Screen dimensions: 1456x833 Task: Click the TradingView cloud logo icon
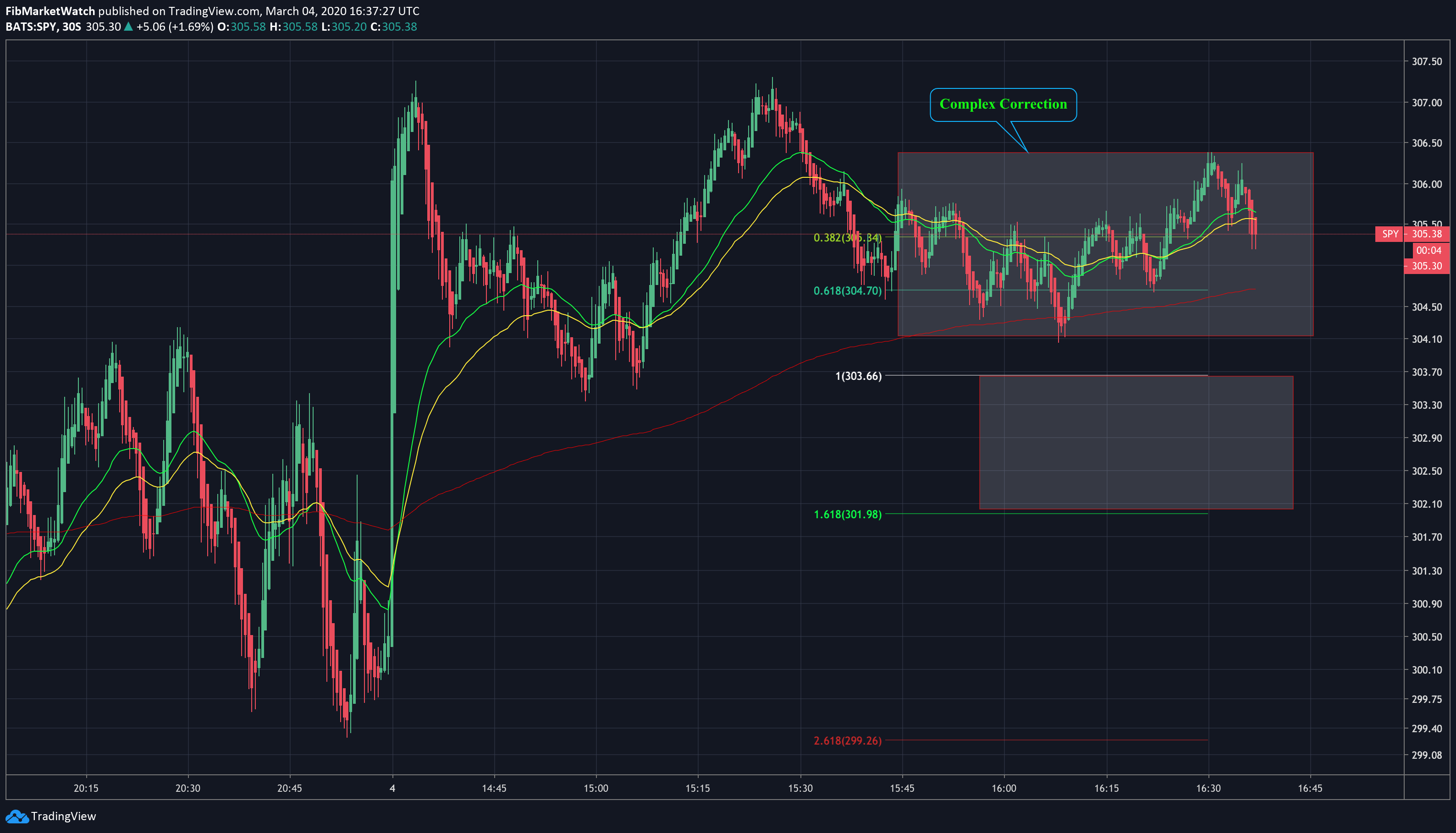click(17, 817)
